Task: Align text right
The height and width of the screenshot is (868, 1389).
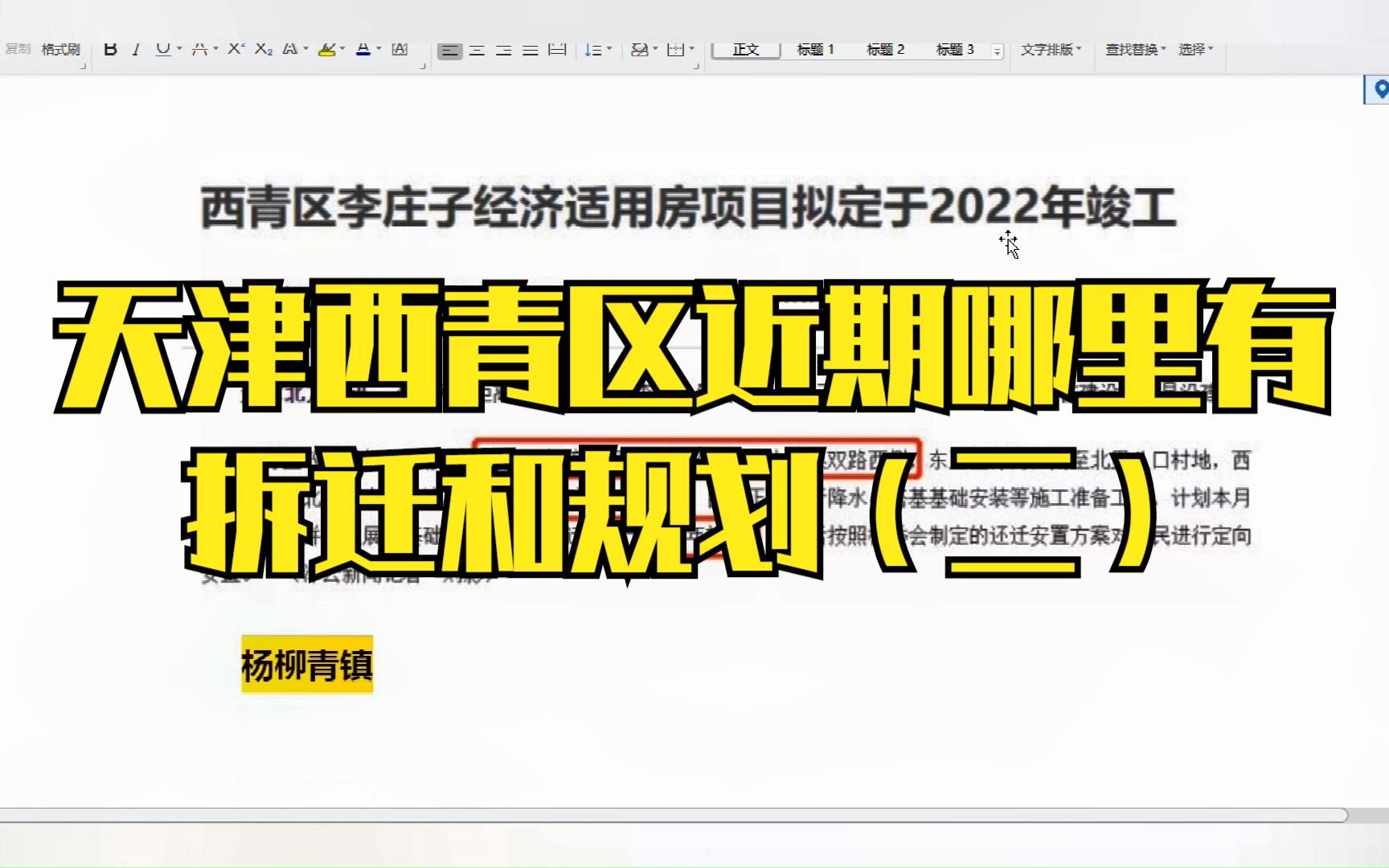Action: pos(504,51)
